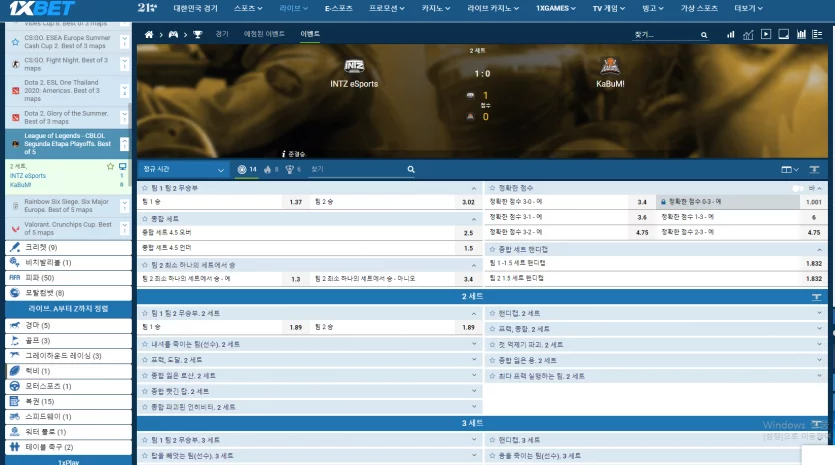Image resolution: width=835 pixels, height=465 pixels.
Task: Click the 모탈컴뱃 sport icon
Action: coord(15,292)
